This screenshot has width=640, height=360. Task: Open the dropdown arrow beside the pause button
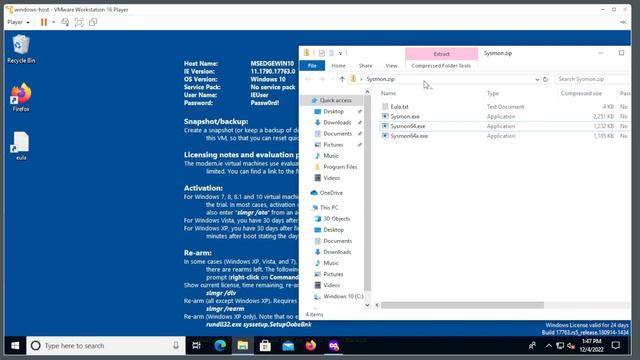(x=53, y=22)
